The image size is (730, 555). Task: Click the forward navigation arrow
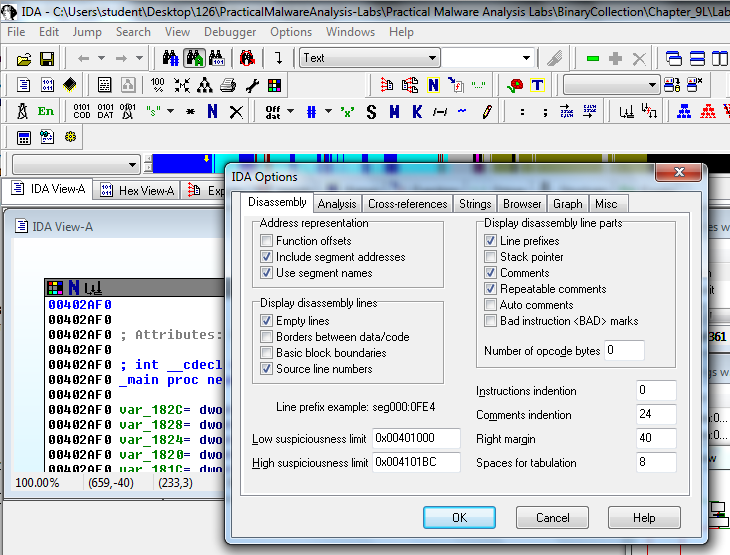pyautogui.click(x=121, y=59)
